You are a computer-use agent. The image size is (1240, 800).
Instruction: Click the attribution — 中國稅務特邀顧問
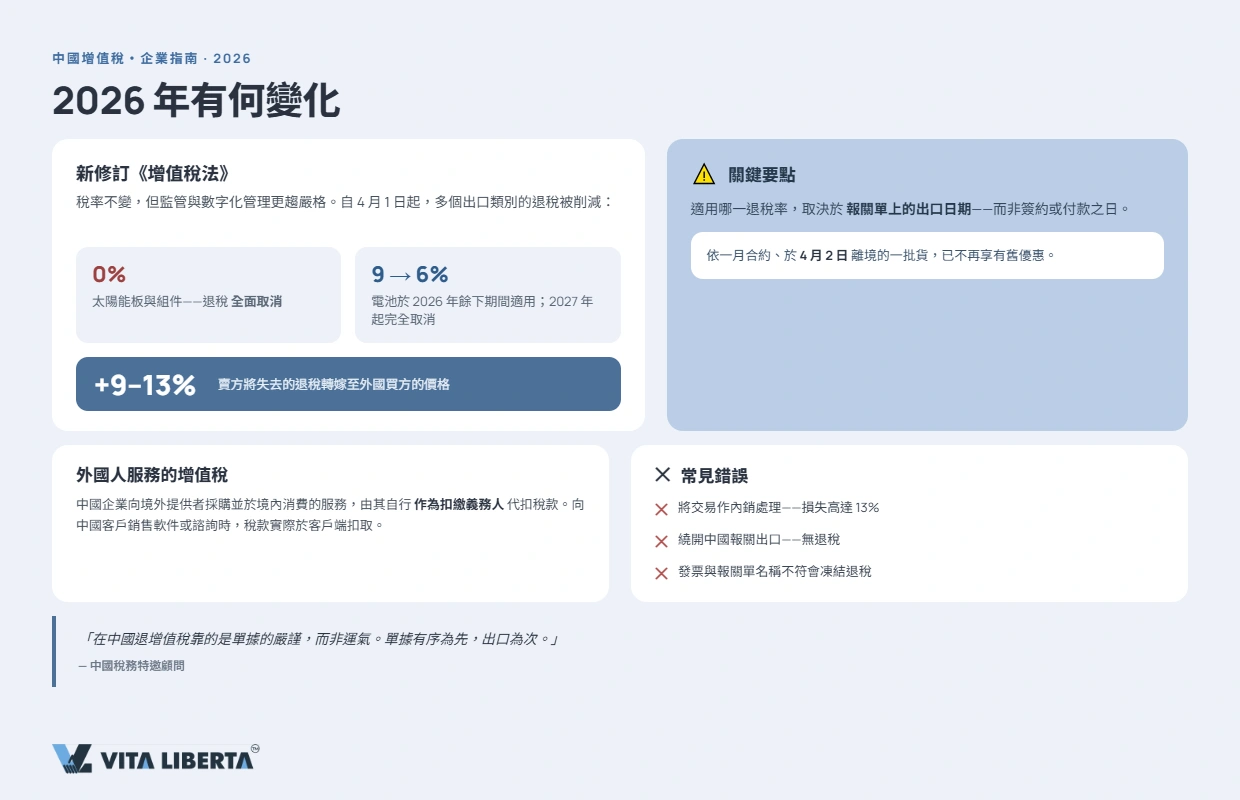(131, 665)
